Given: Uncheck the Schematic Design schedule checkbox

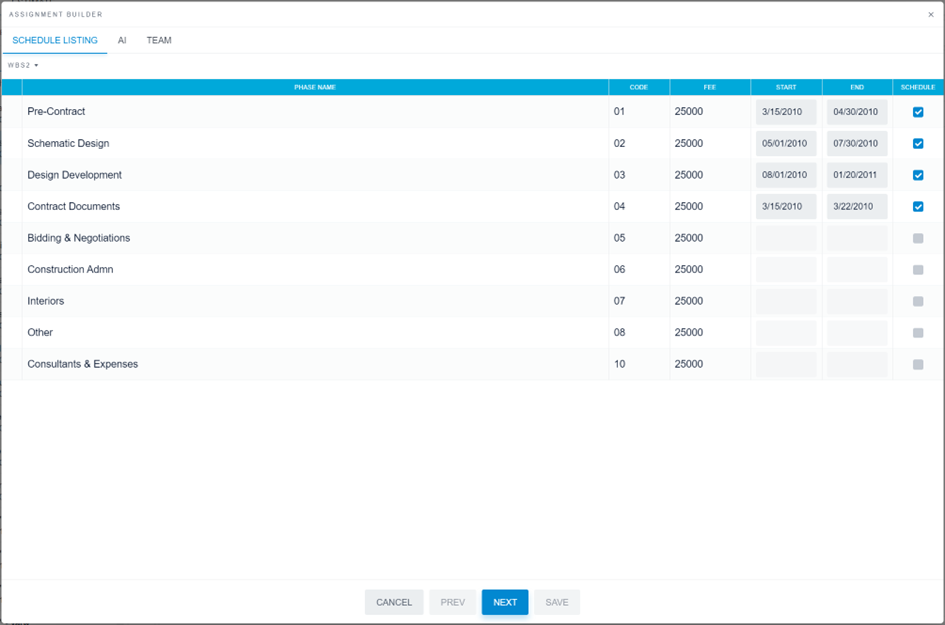Looking at the screenshot, I should (x=917, y=143).
